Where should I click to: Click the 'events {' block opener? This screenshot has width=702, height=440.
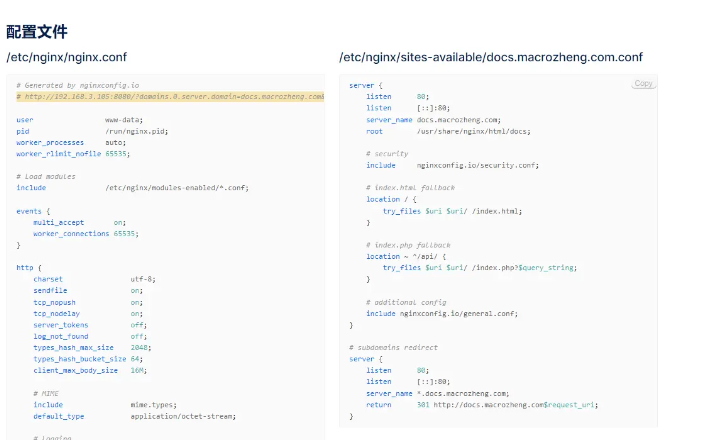[33, 211]
